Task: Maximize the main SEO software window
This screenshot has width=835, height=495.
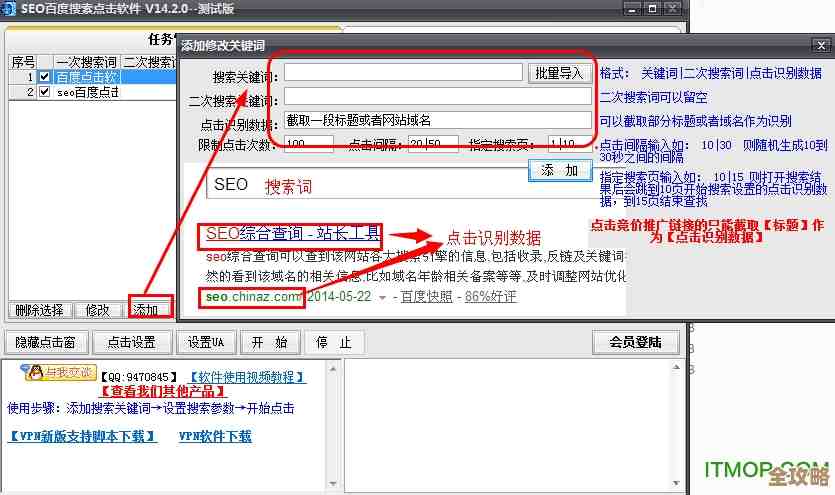Action: (652, 9)
